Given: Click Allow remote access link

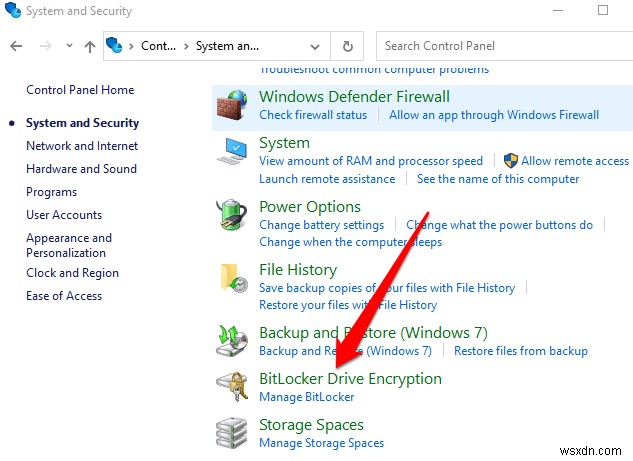Looking at the screenshot, I should [x=575, y=161].
